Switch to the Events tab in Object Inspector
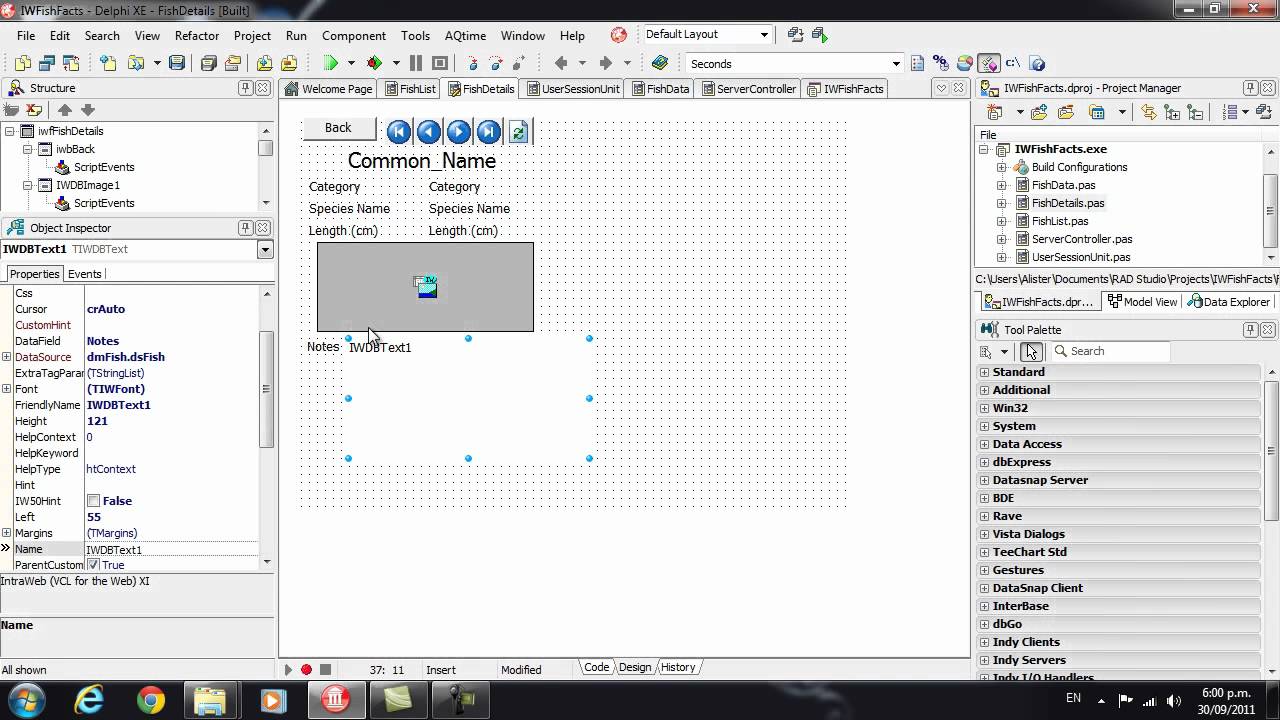Image resolution: width=1280 pixels, height=720 pixels. point(84,274)
